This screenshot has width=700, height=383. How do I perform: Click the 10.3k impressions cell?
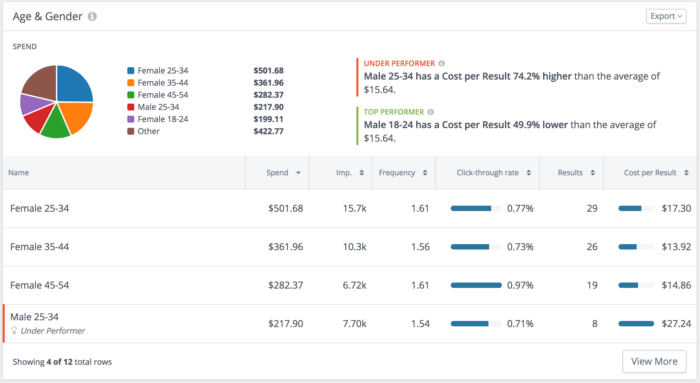[x=354, y=247]
